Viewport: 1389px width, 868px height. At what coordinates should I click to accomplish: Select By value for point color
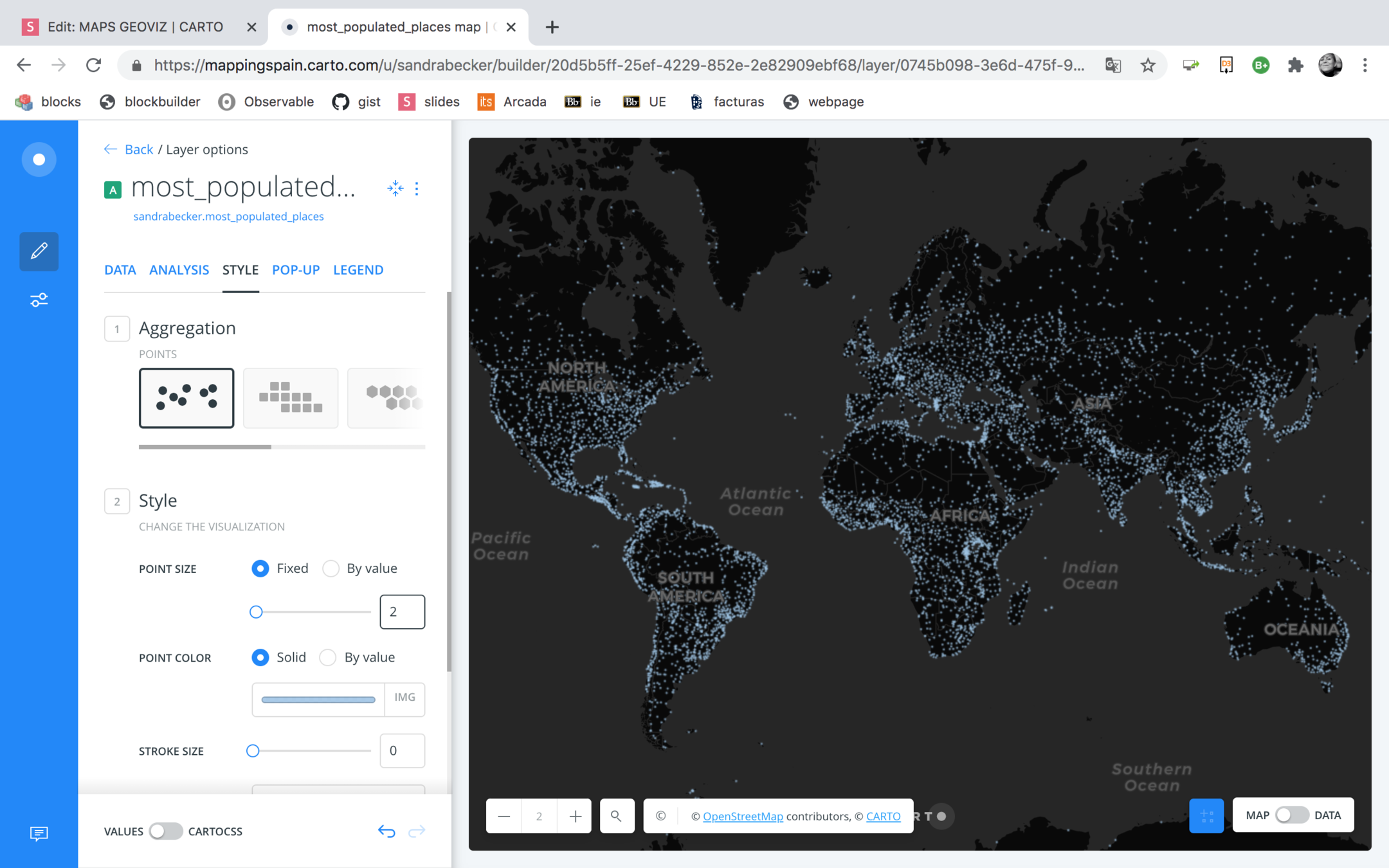pos(328,657)
